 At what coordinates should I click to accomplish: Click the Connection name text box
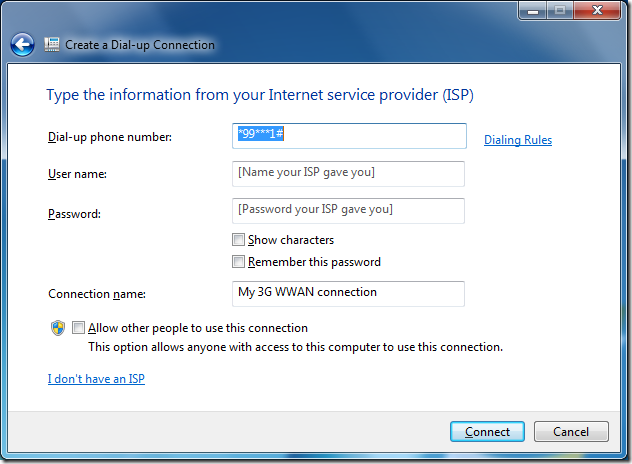pos(348,294)
